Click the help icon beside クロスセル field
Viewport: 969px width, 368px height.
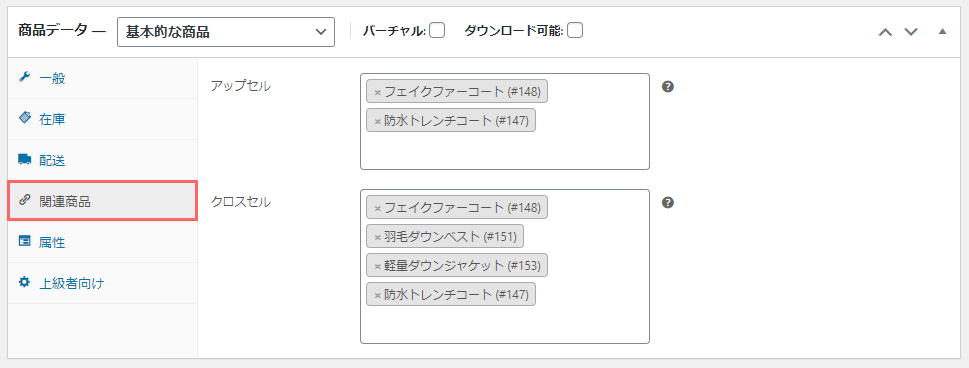[x=667, y=202]
